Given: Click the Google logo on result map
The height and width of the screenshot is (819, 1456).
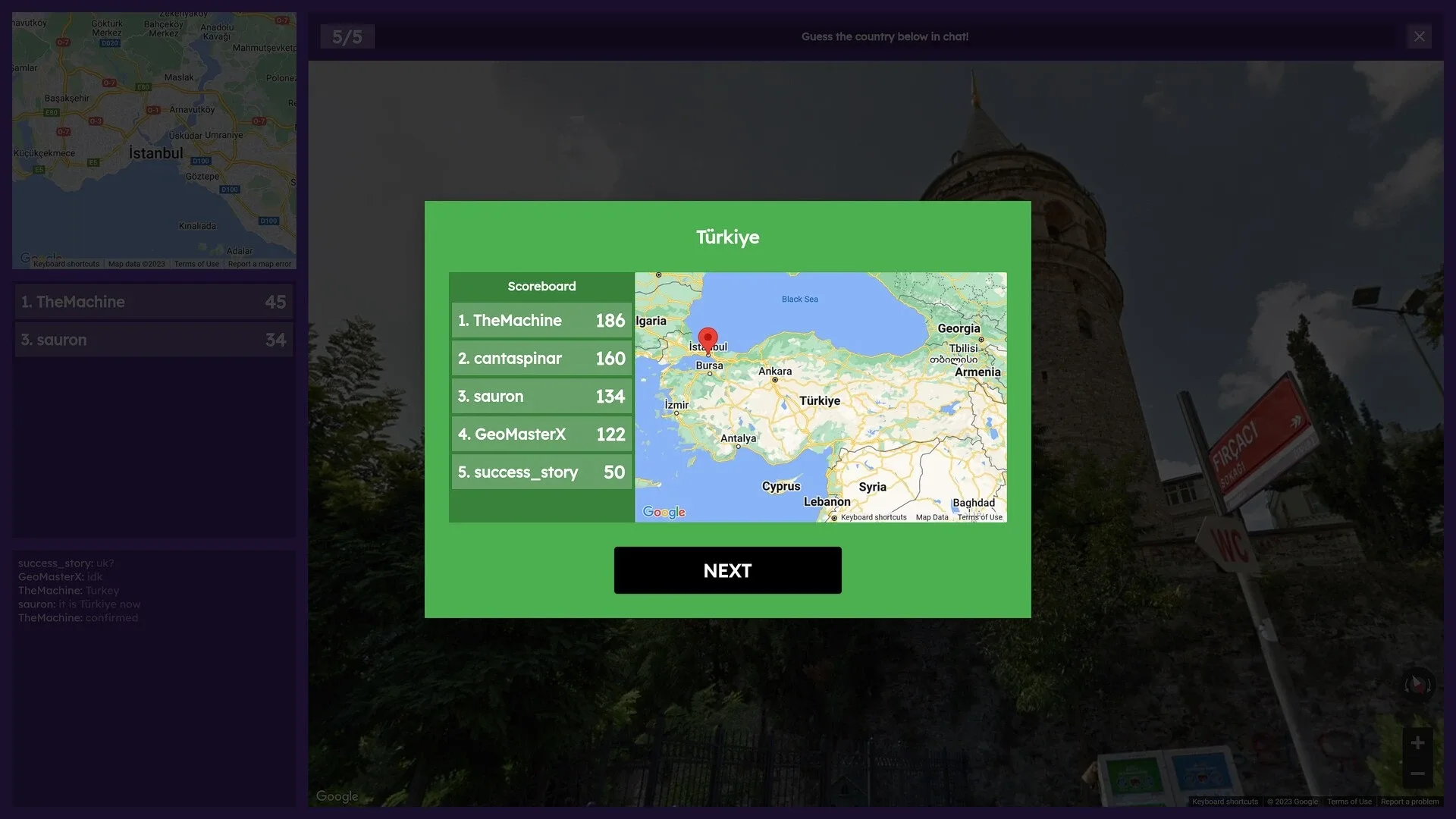Looking at the screenshot, I should coord(664,512).
